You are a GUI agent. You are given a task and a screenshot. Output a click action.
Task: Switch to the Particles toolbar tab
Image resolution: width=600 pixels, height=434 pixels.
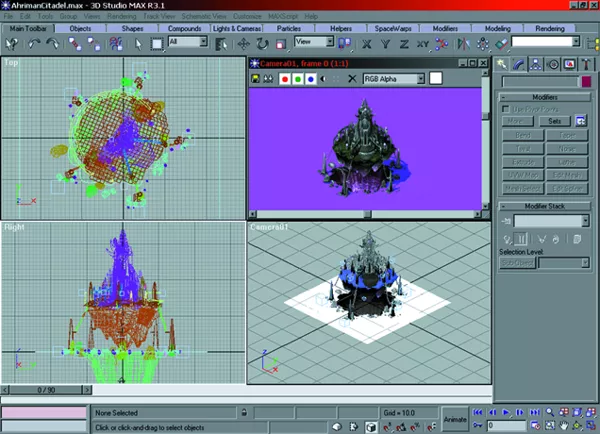289,29
